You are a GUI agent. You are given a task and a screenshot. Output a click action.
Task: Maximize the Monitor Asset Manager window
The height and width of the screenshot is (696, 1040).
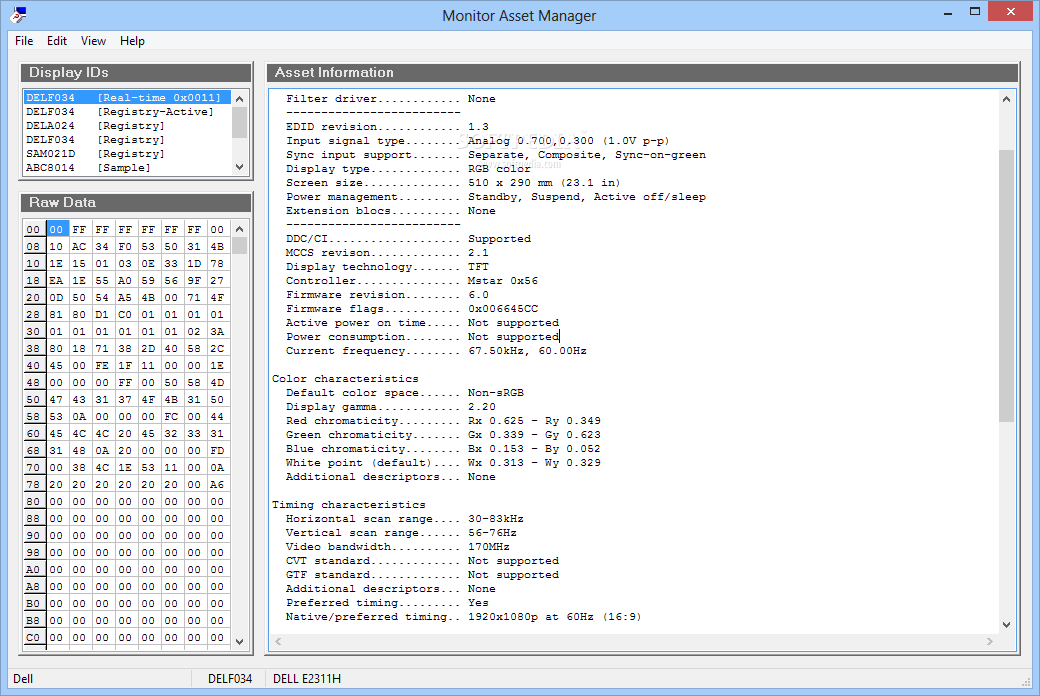[x=974, y=12]
